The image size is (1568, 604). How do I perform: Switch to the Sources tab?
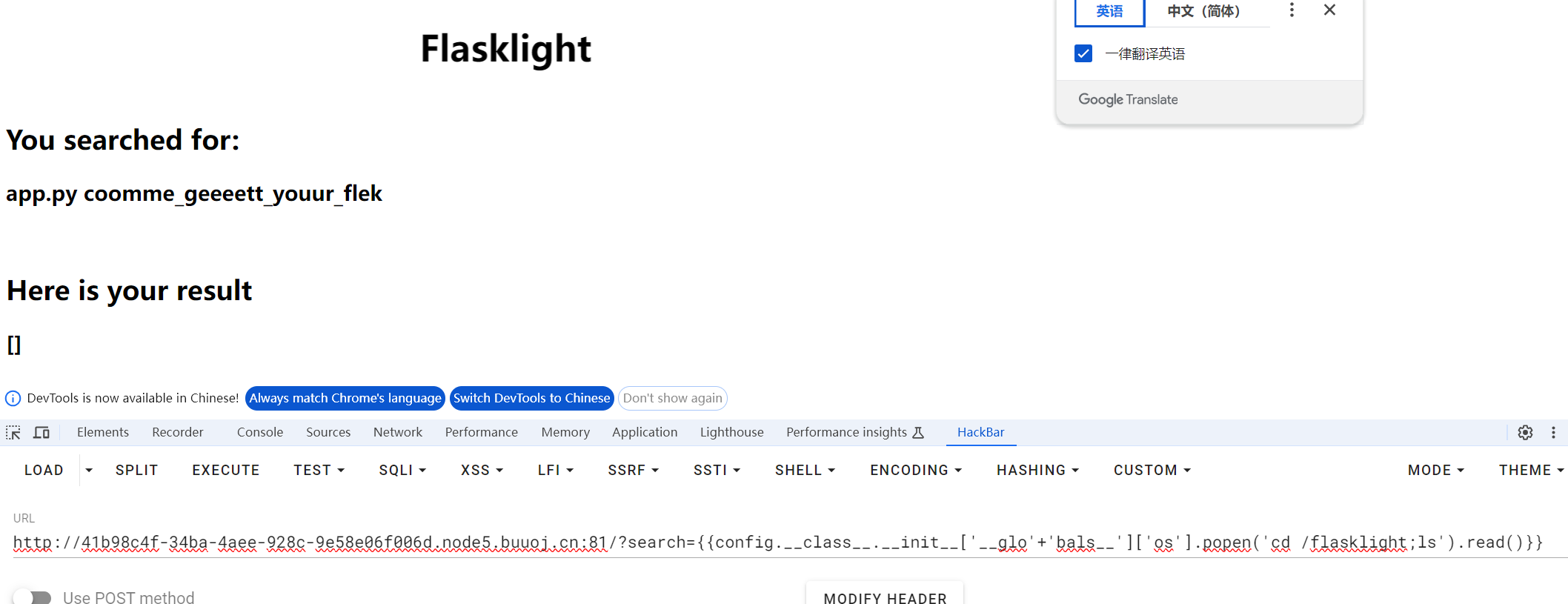[328, 432]
